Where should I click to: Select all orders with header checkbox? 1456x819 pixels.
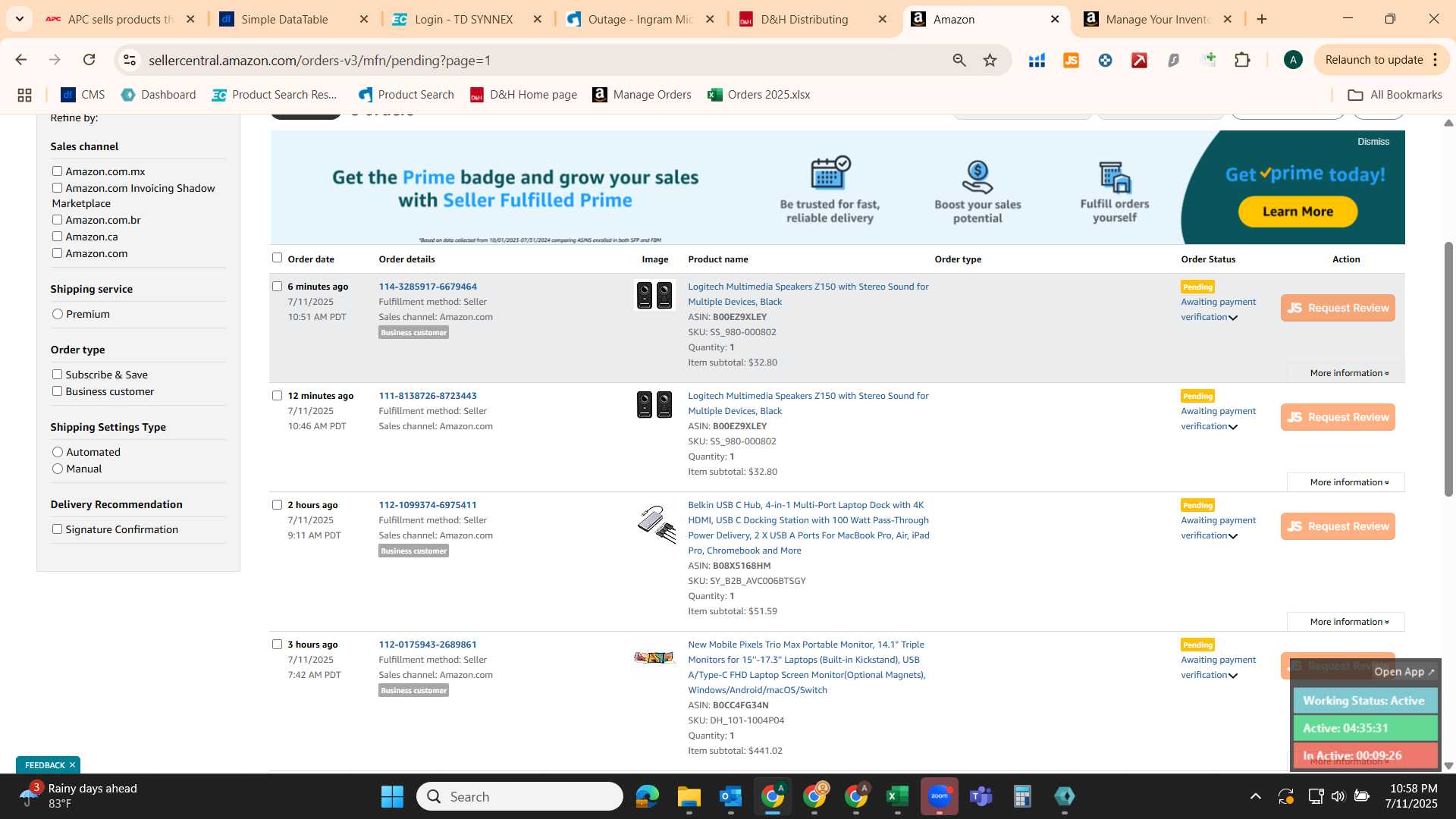coord(277,258)
